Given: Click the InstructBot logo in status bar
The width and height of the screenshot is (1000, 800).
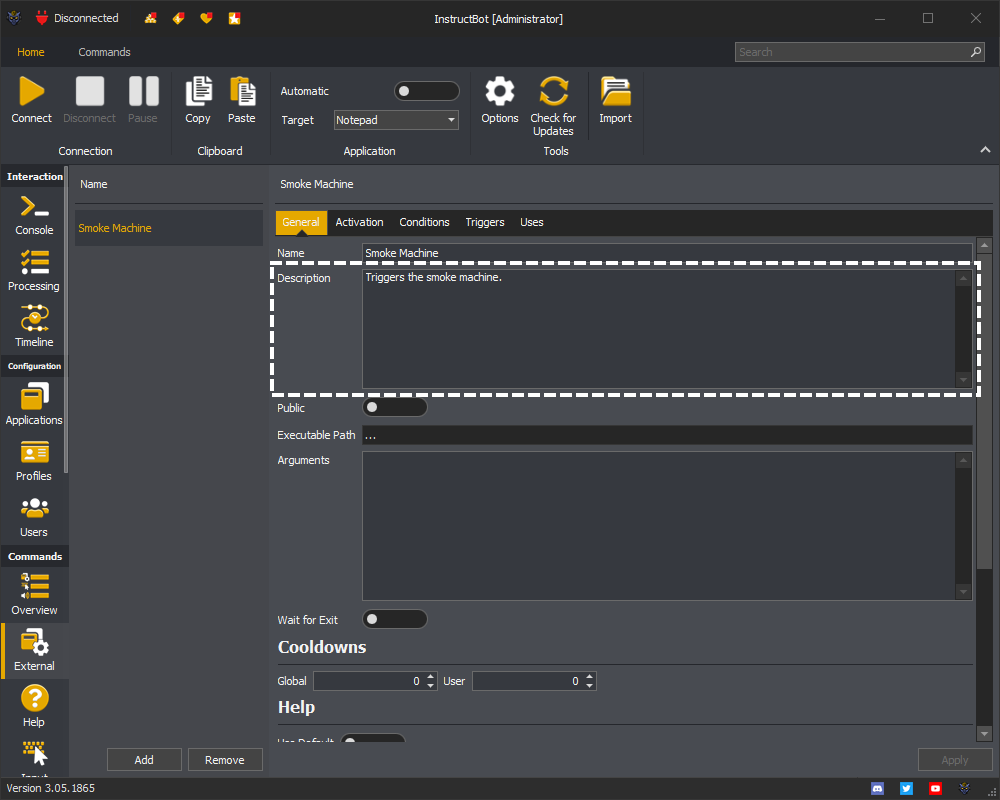Looking at the screenshot, I should (964, 789).
